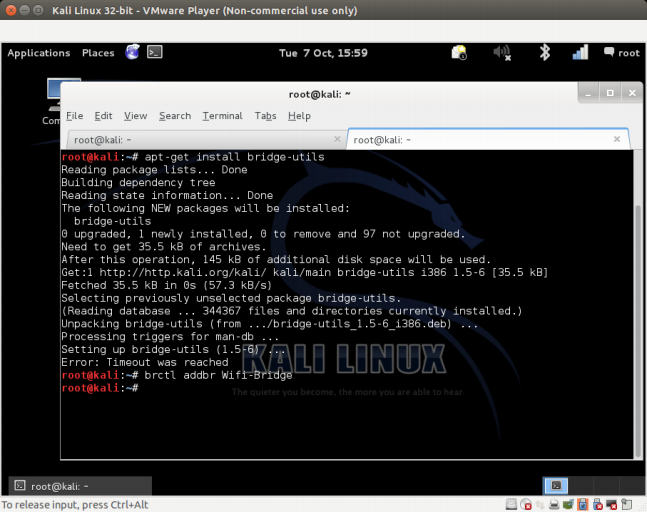Launch Iceweasel browser from top panel
647x512 pixels.
(133, 52)
